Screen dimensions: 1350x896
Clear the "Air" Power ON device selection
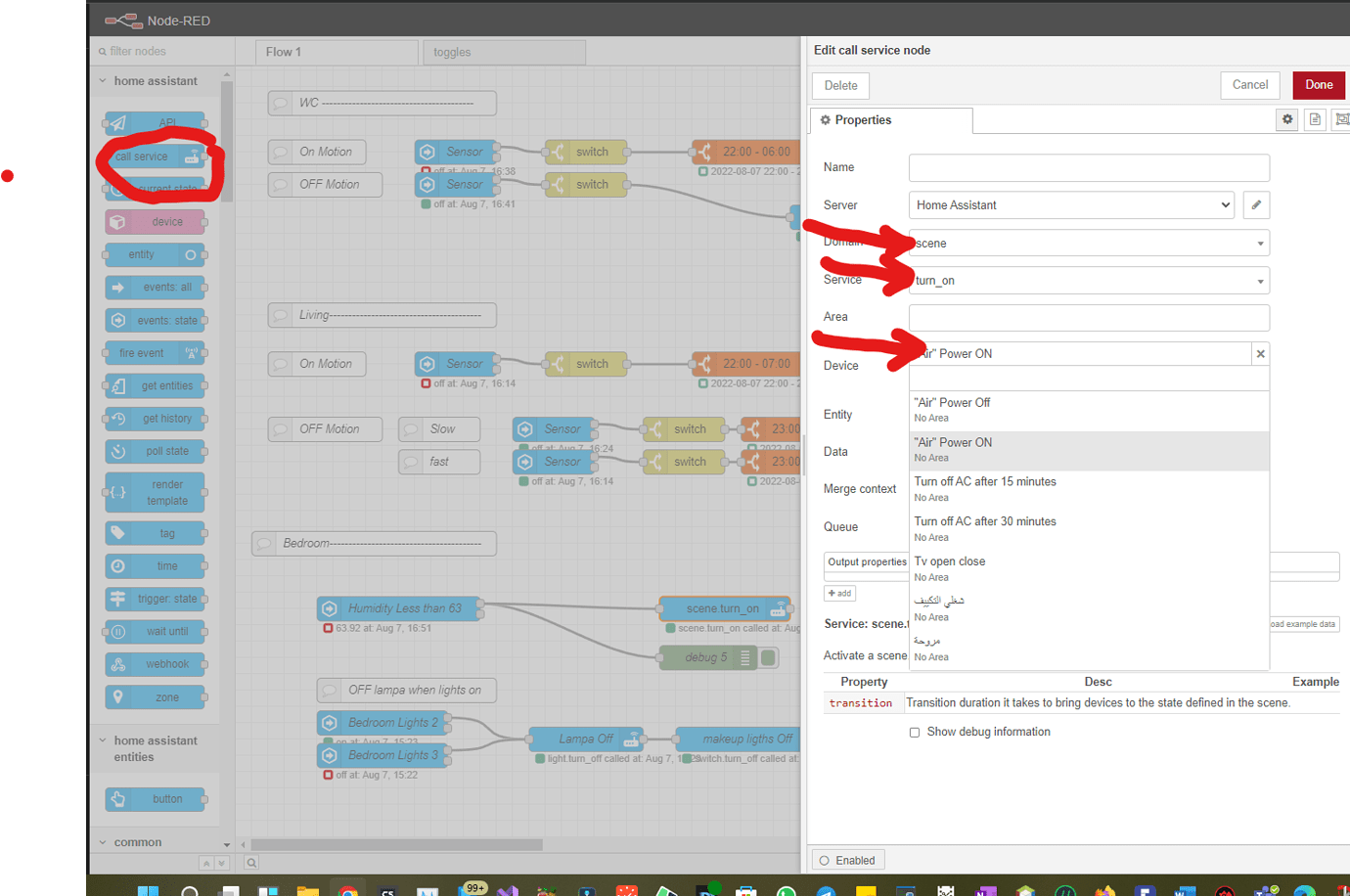point(1260,354)
